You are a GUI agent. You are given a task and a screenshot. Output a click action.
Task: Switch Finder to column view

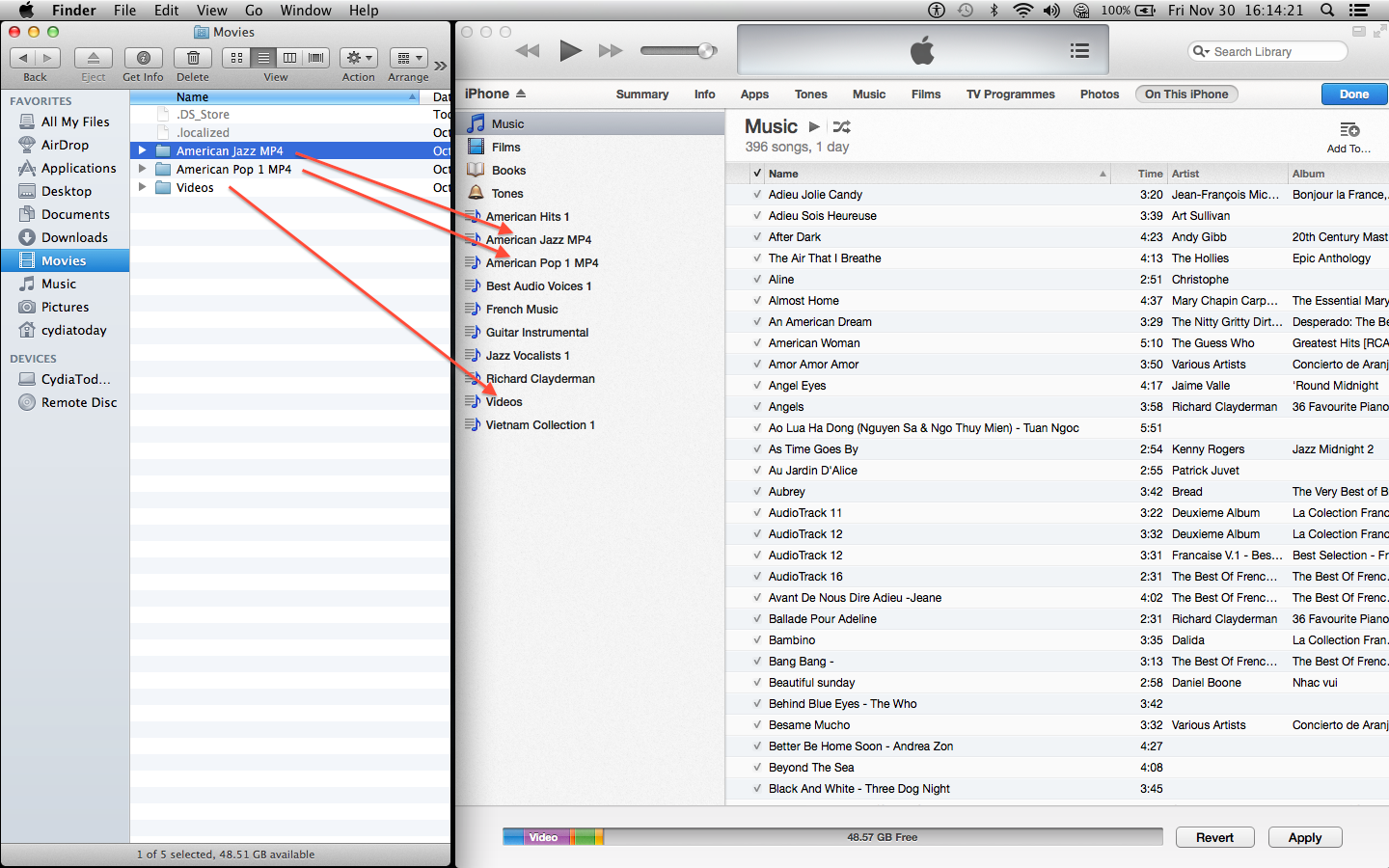[x=289, y=58]
